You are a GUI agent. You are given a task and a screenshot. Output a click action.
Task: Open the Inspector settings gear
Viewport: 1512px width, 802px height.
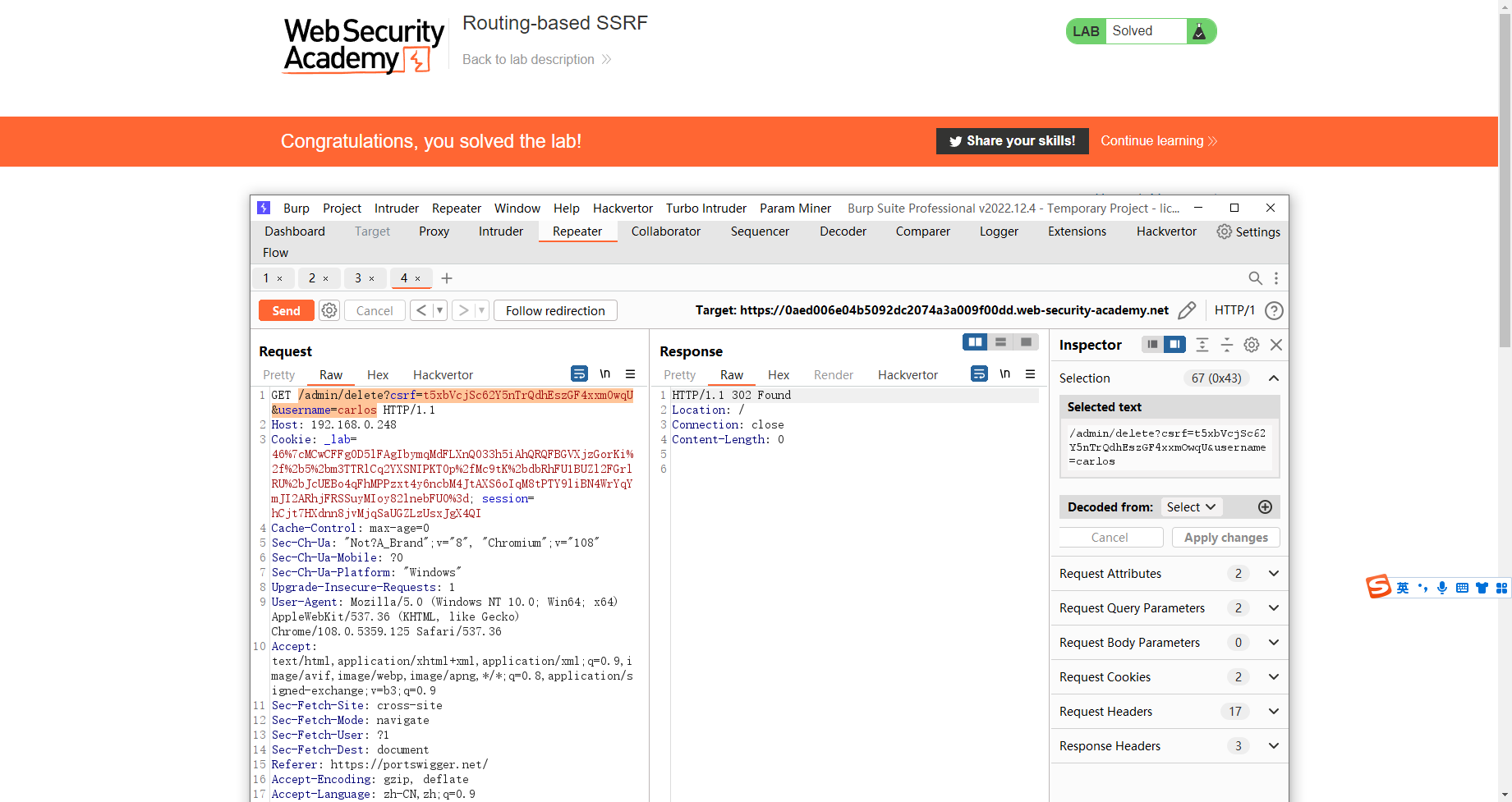(1251, 345)
